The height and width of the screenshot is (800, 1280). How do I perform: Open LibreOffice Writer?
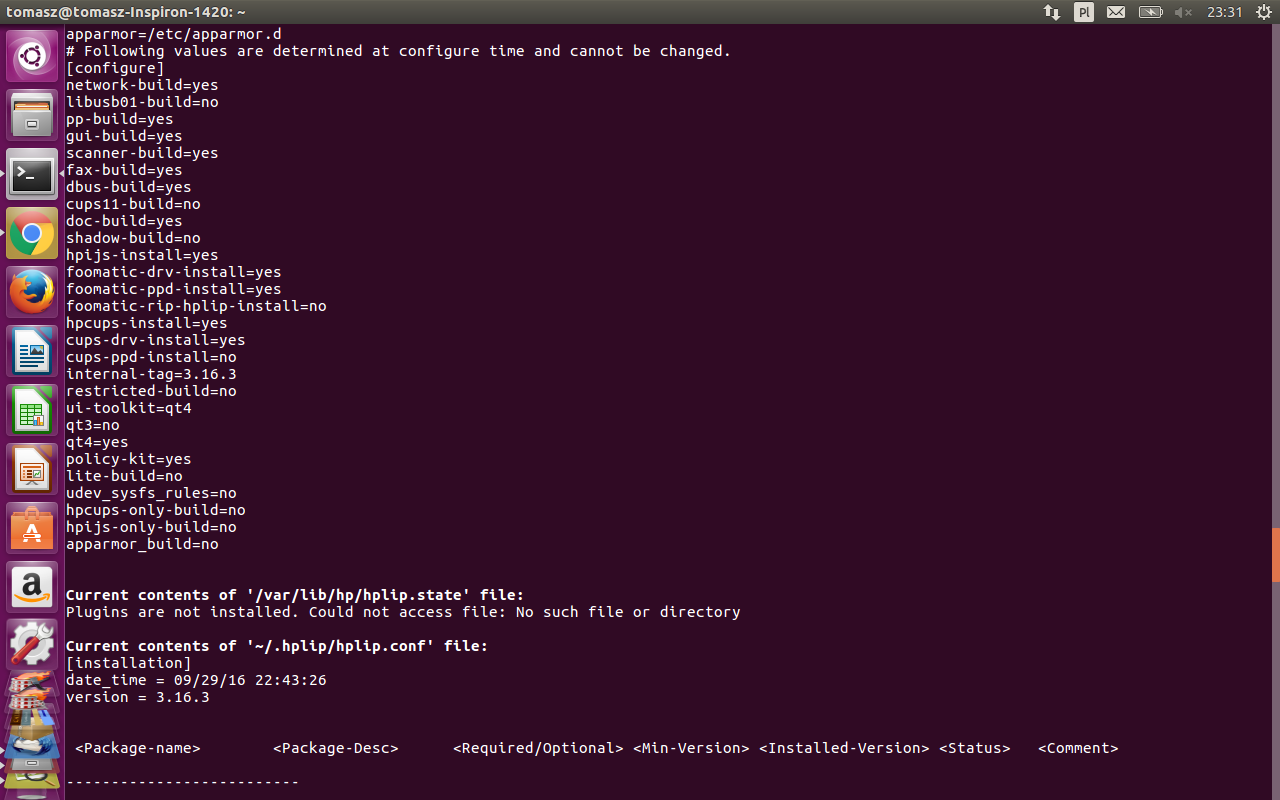[x=32, y=351]
